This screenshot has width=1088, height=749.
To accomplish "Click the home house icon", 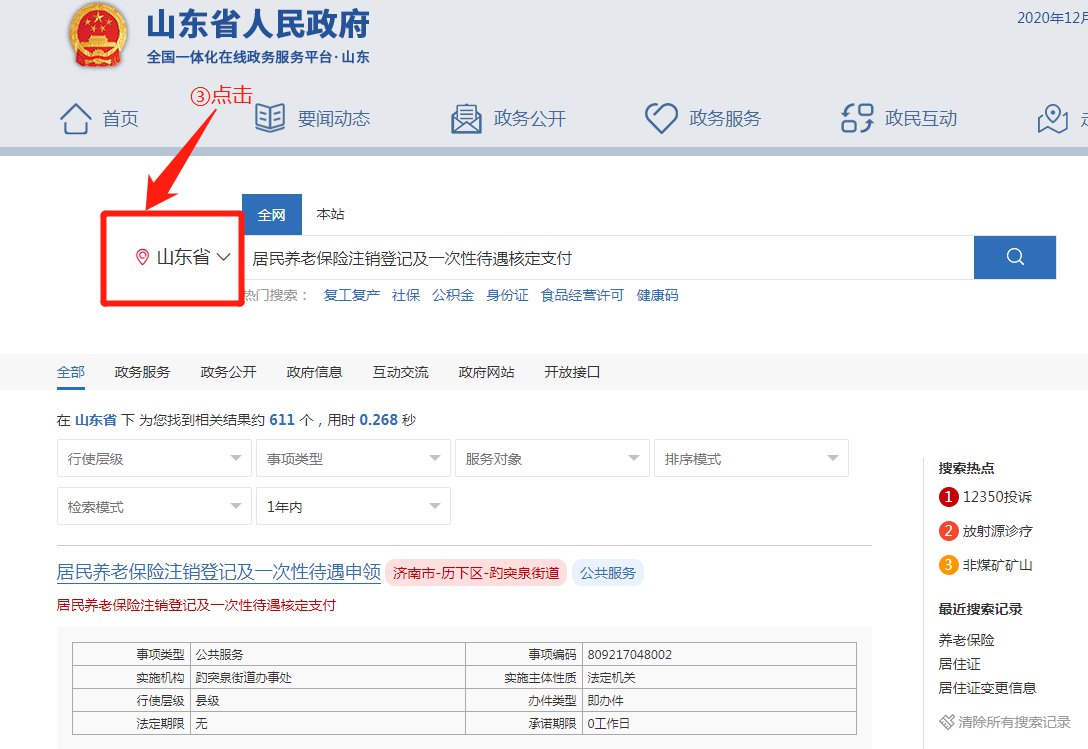I will point(76,119).
